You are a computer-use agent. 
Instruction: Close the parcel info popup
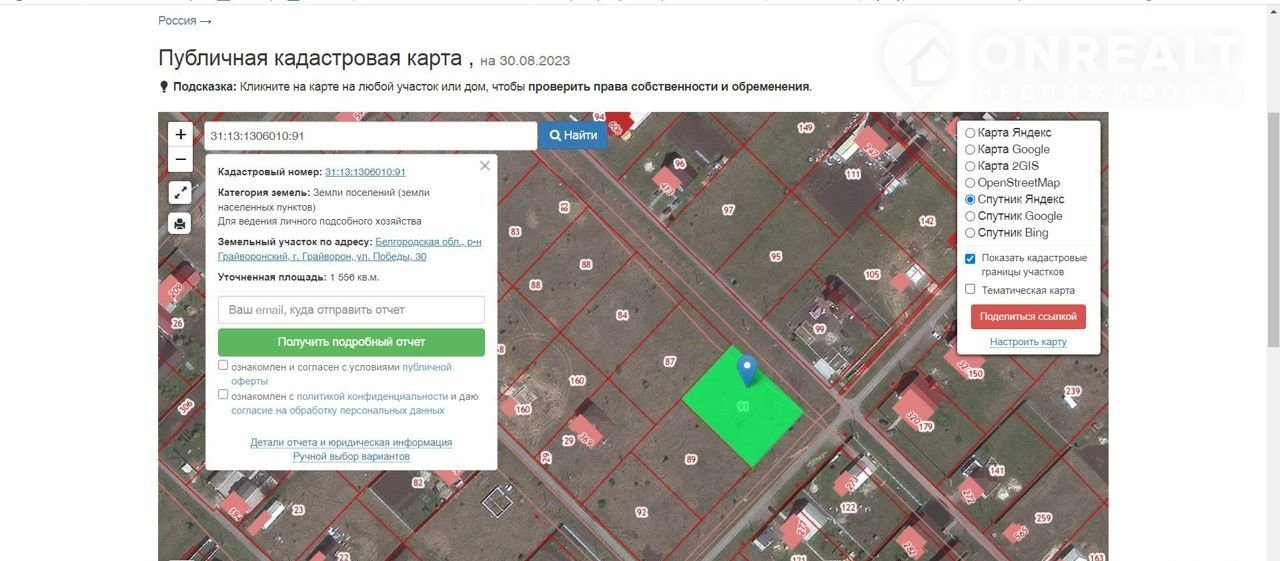click(x=485, y=166)
